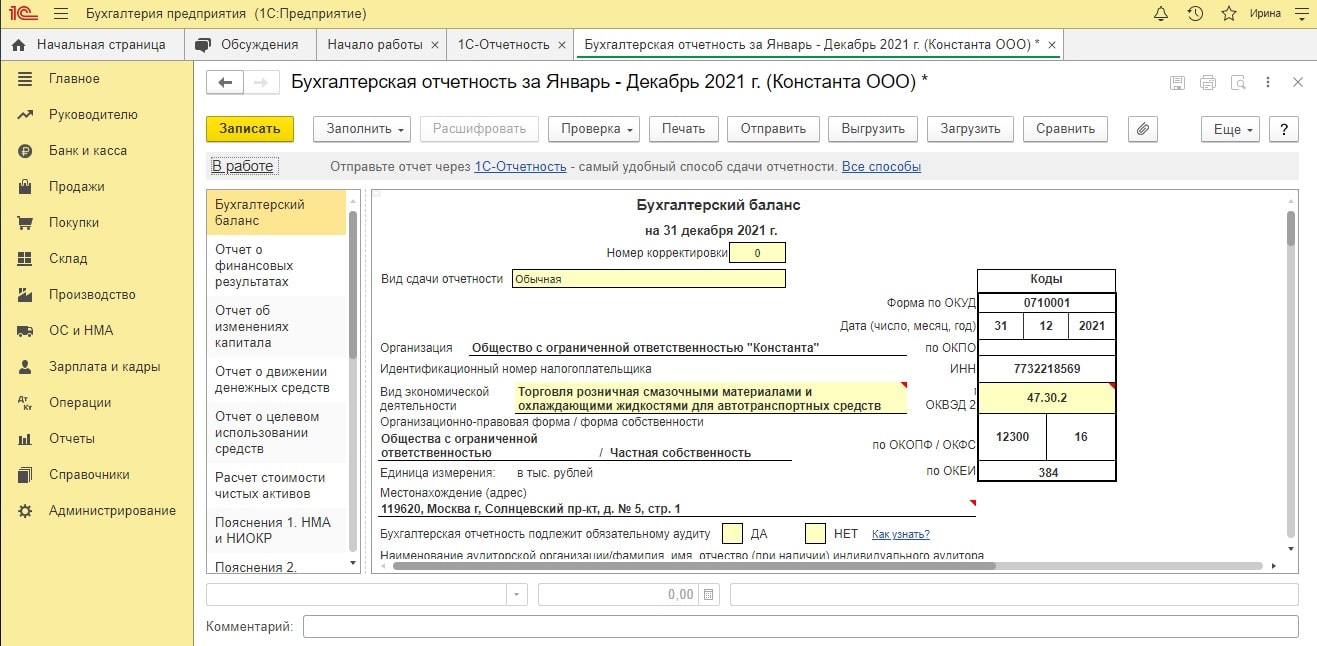
Task: Close the 1С-Отчетность tab
Action: pos(562,45)
